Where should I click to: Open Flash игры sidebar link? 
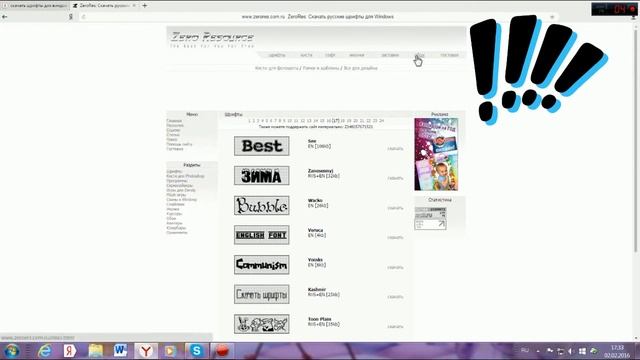point(176,195)
